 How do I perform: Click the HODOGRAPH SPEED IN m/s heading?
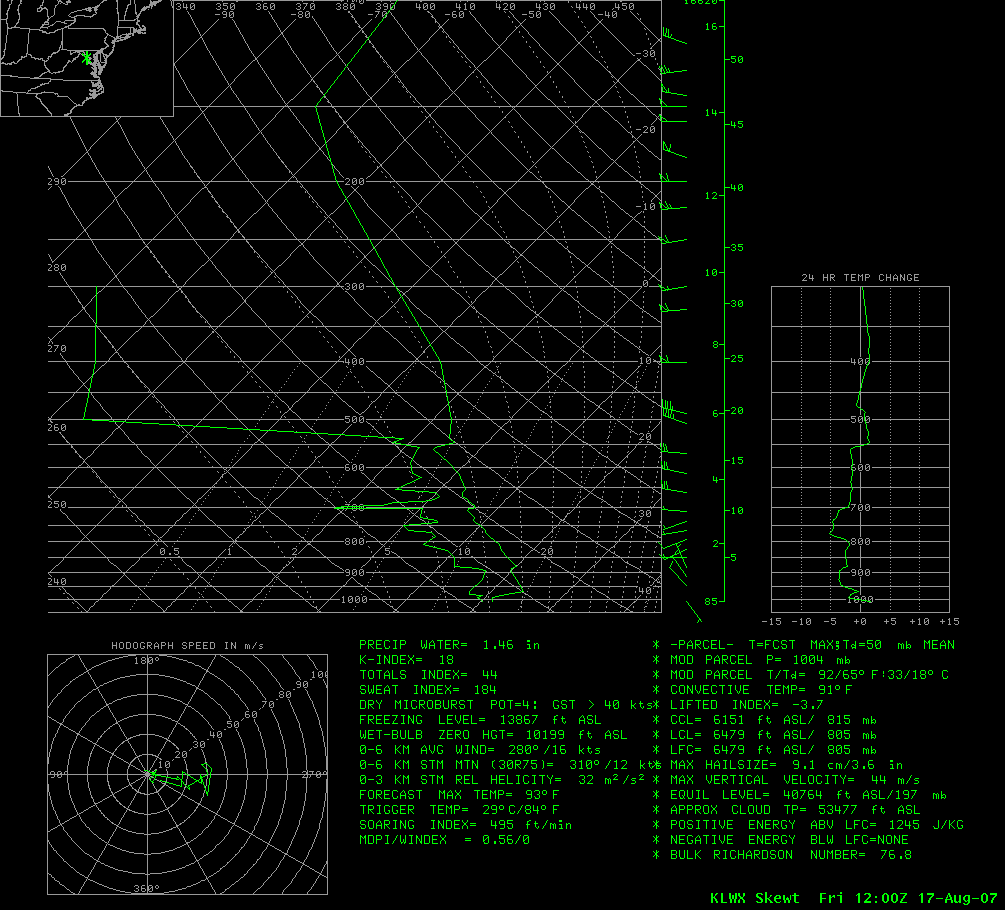tap(187, 646)
